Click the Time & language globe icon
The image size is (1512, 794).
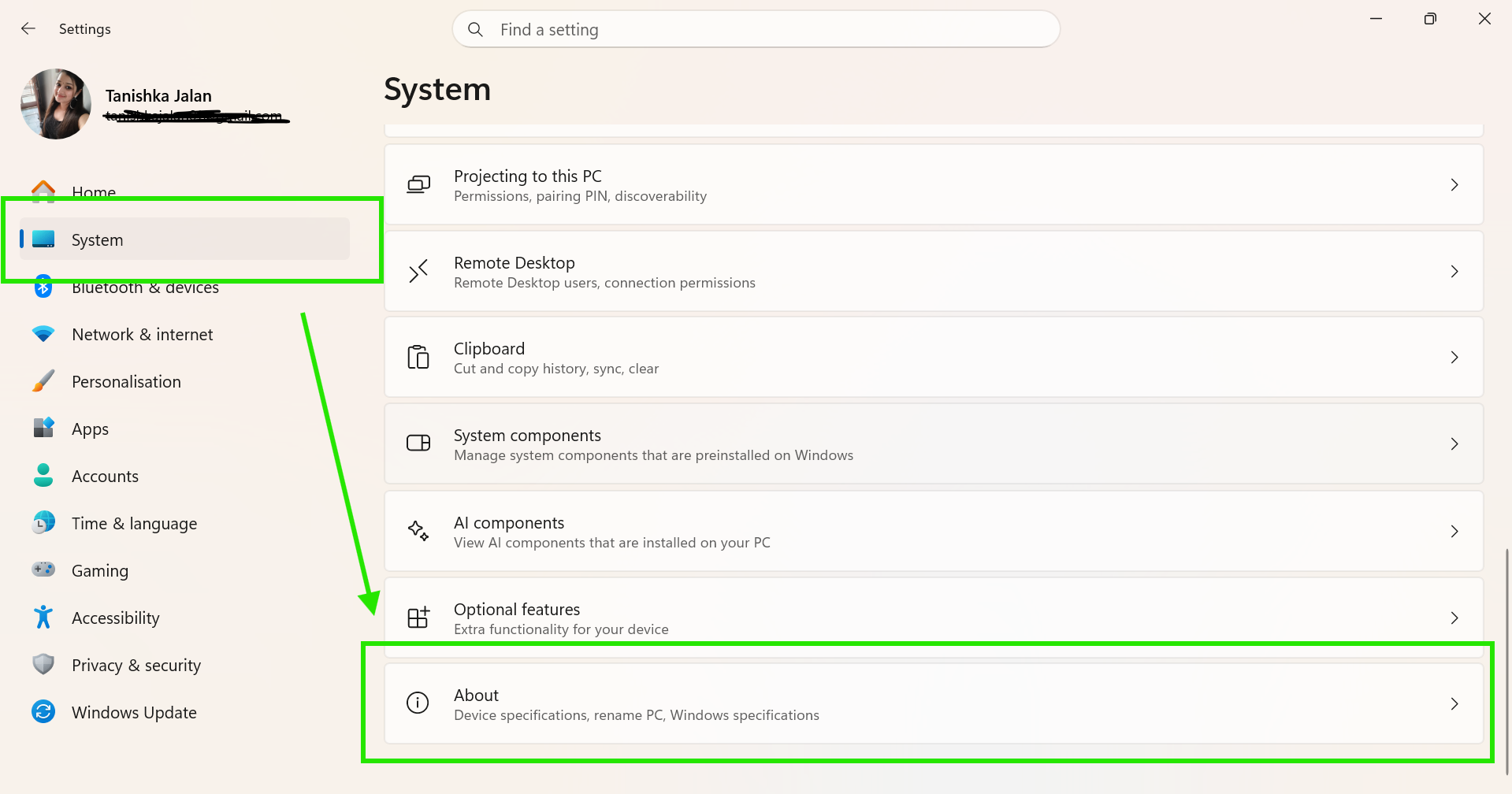click(43, 522)
